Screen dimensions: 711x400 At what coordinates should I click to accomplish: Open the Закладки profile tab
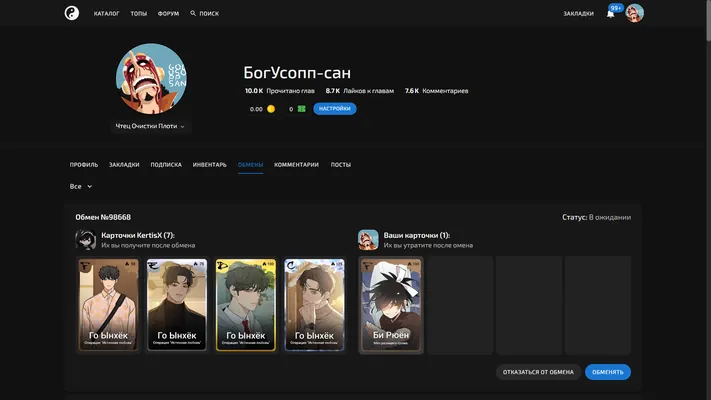[x=124, y=165]
